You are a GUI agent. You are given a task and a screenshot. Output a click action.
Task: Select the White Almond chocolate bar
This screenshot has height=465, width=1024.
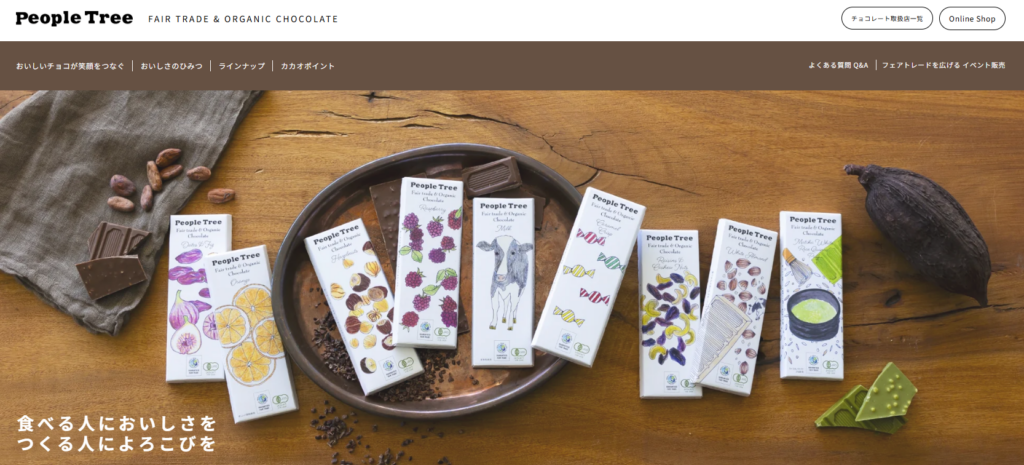point(737,307)
